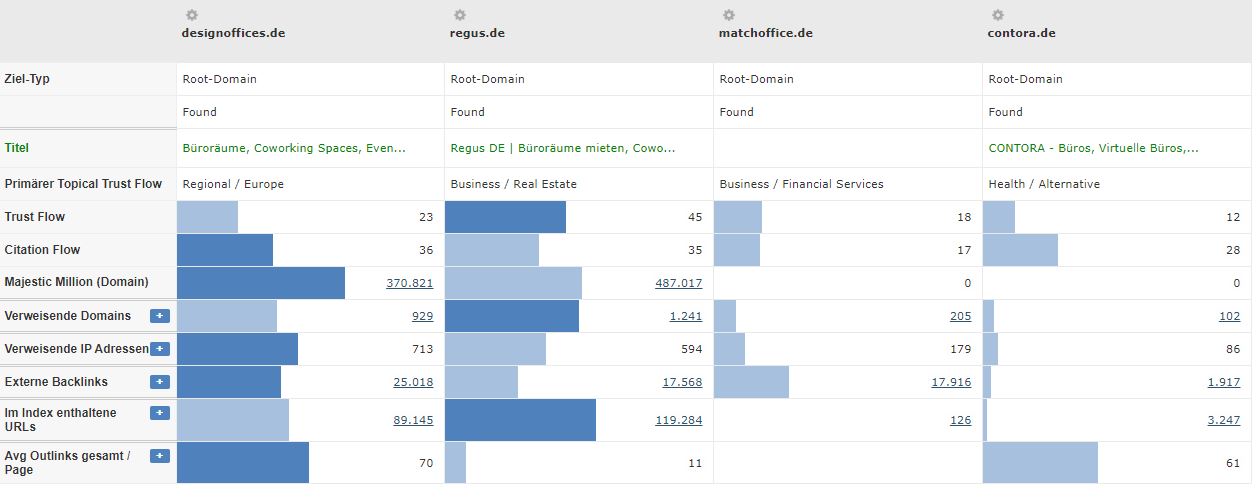Open the gear settings above matchoffice.de
This screenshot has height=497, width=1257.
729,15
